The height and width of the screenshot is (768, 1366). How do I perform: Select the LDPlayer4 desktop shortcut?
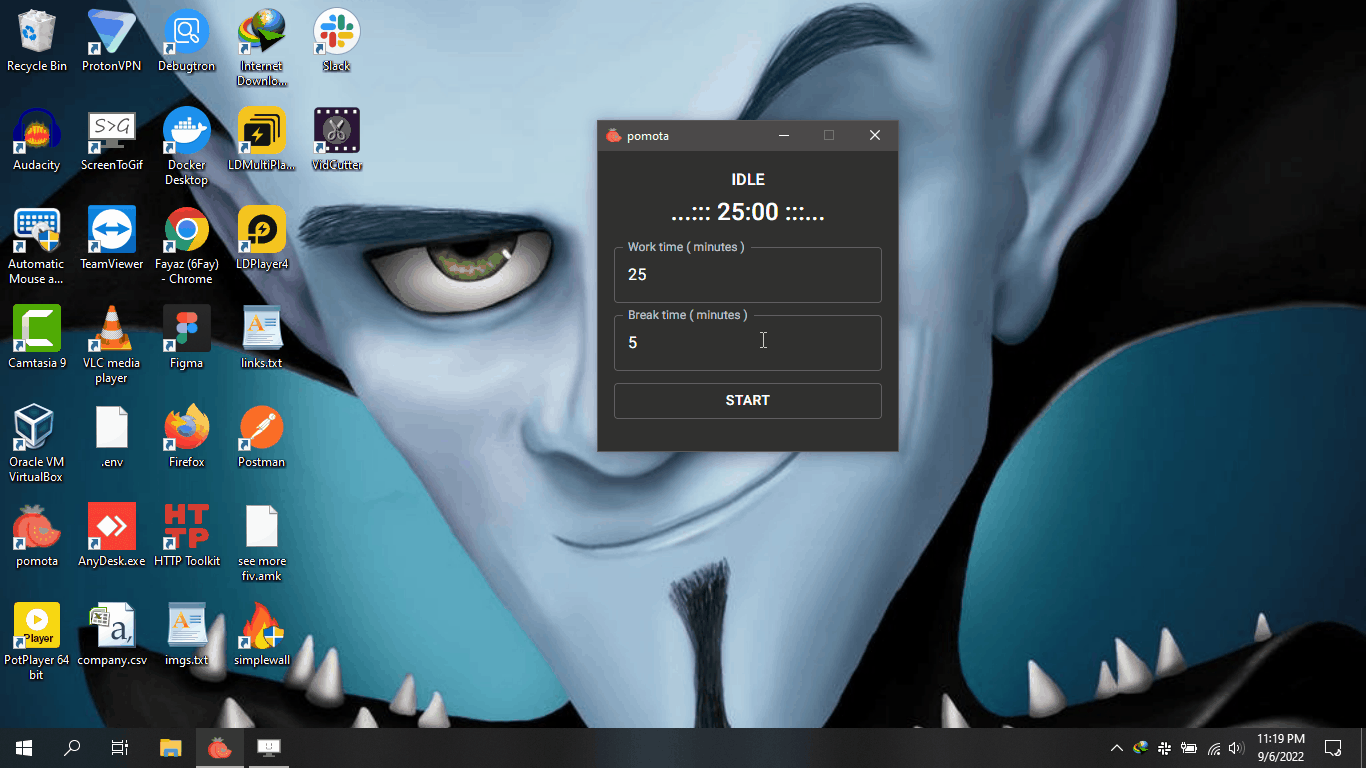[x=262, y=239]
